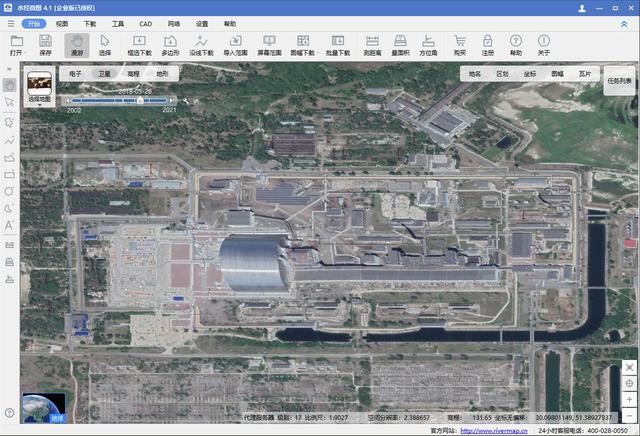
Task: Choose the 框选下载 box download tool
Action: pyautogui.click(x=140, y=44)
